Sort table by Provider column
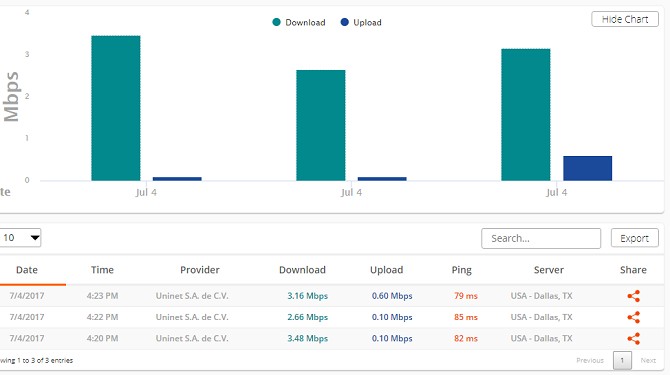Viewport: 670px width, 375px height. [200, 270]
